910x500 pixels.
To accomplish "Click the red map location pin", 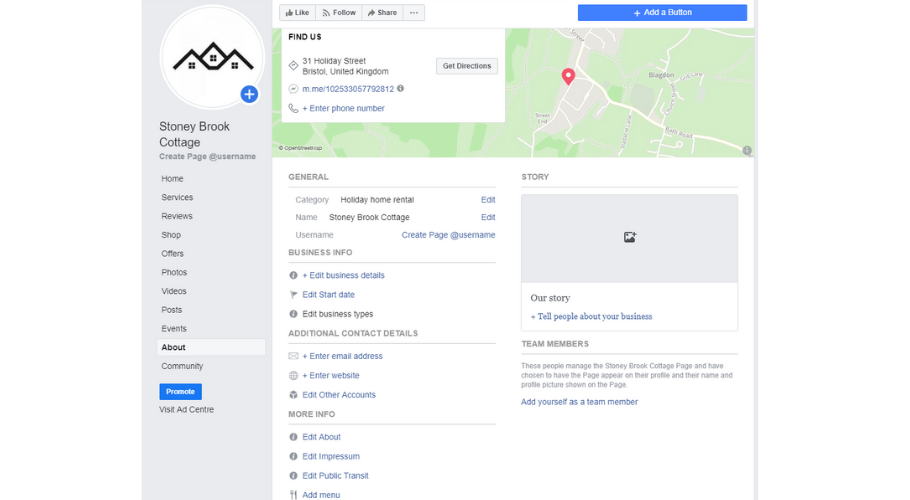I will (568, 76).
